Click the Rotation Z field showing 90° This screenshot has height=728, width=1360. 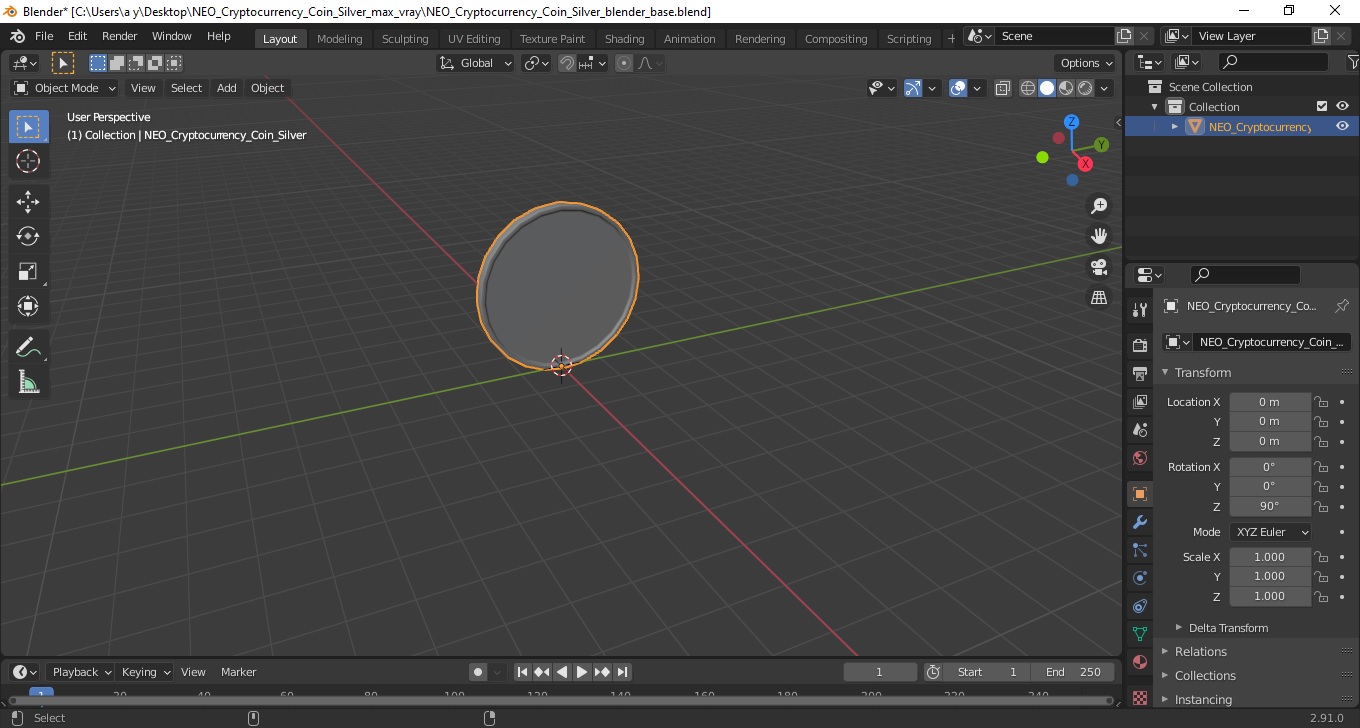tap(1269, 507)
